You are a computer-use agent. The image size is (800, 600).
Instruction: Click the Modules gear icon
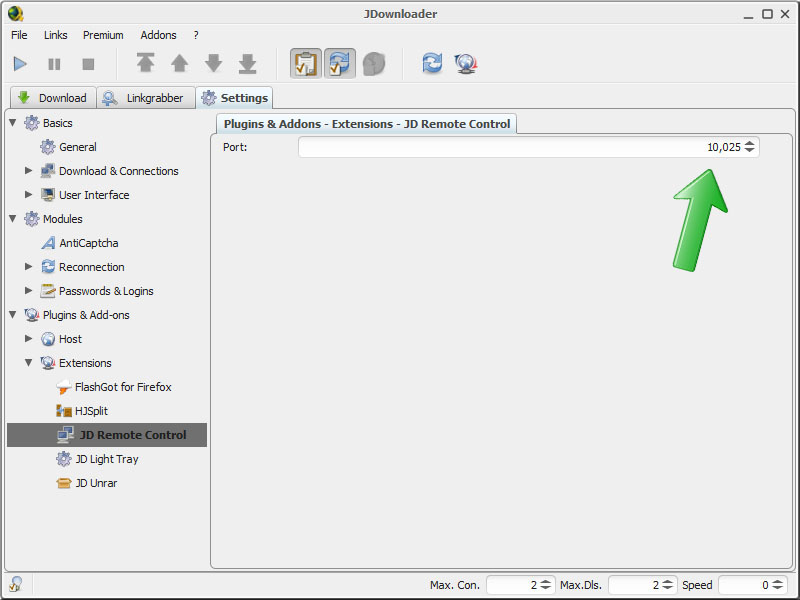pos(32,219)
